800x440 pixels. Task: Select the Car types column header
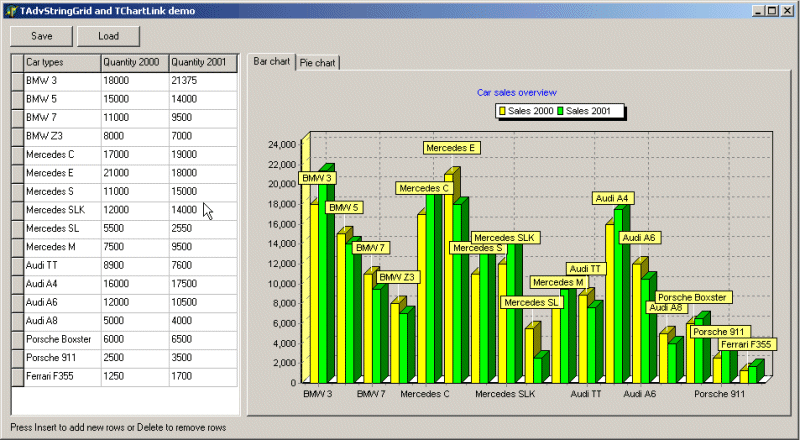pos(62,62)
